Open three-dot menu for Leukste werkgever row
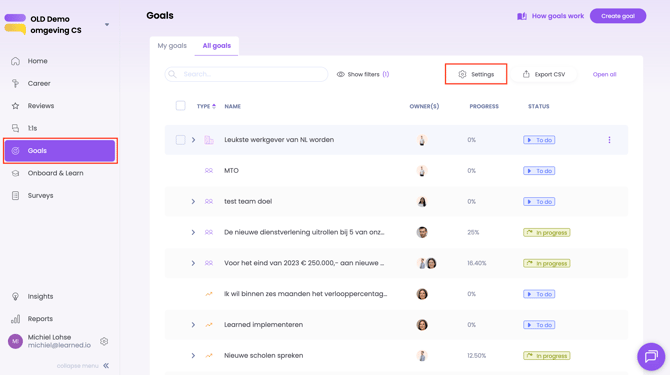Screen dimensions: 670x375 tap(609, 140)
